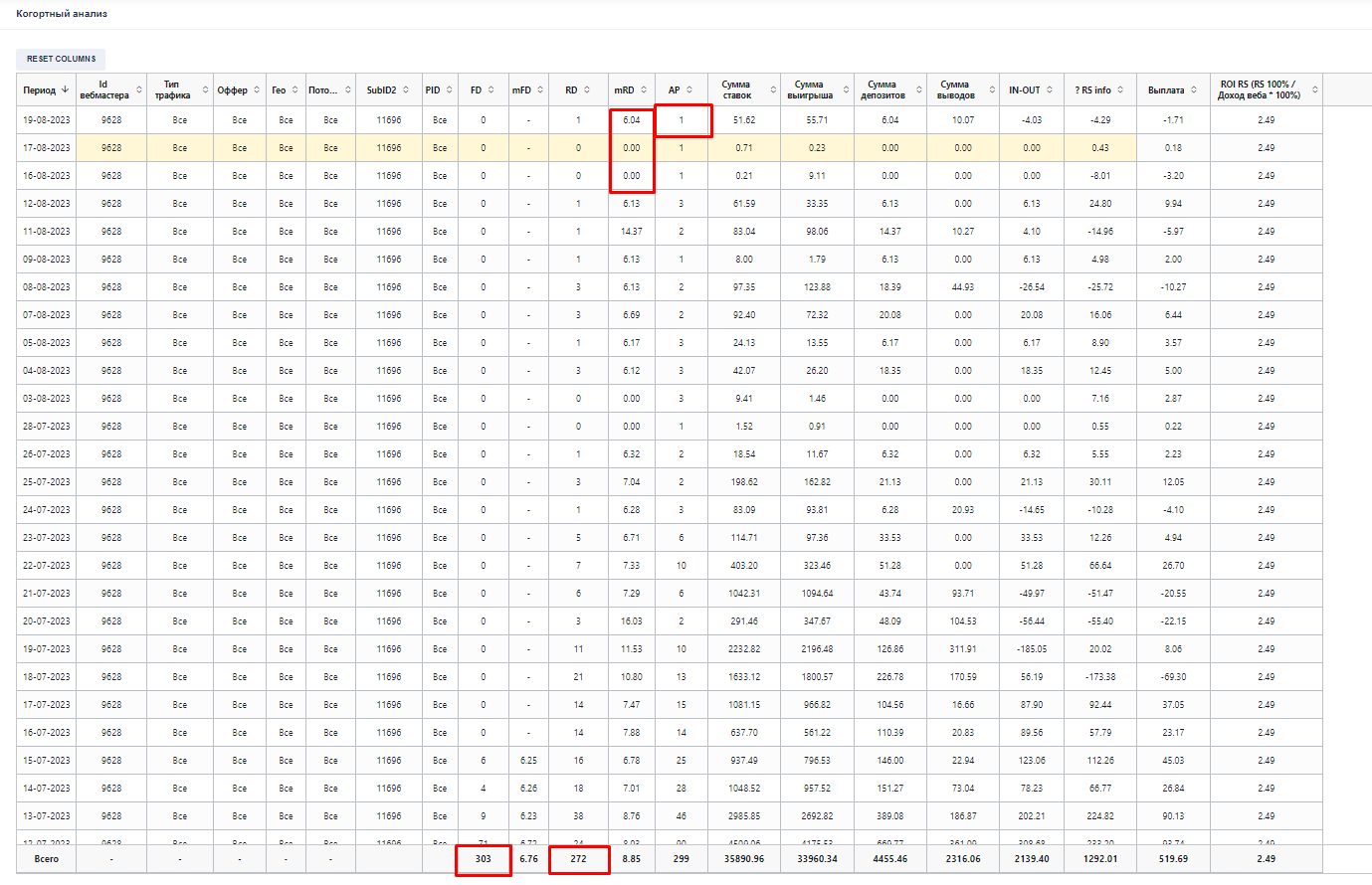1372x885 pixels.
Task: Select total deposits value 4455.46
Action: (x=889, y=859)
